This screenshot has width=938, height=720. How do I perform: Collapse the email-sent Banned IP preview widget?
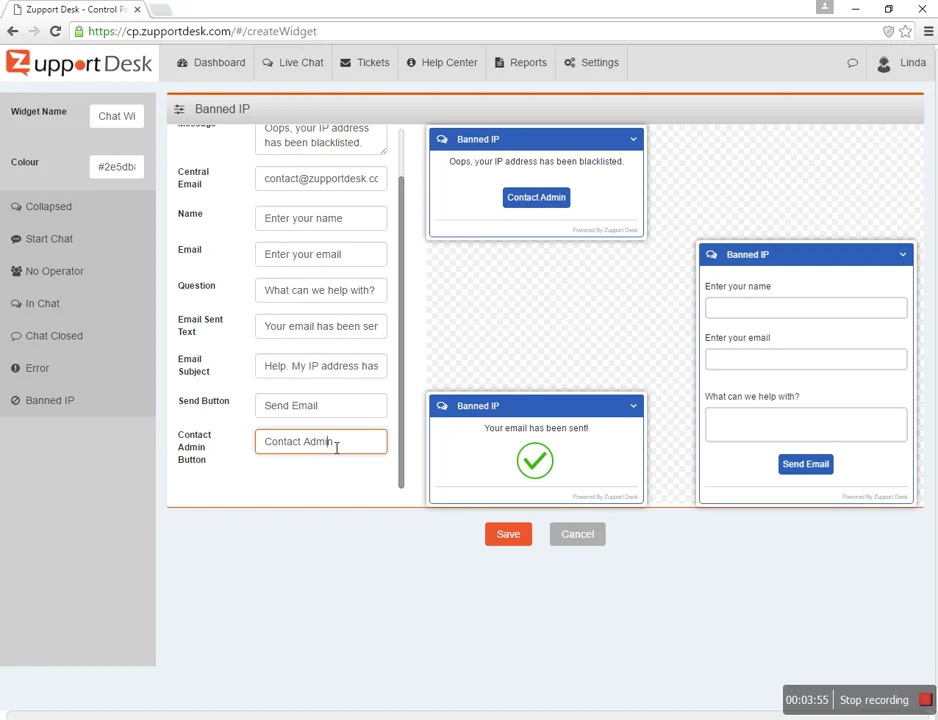pos(633,406)
